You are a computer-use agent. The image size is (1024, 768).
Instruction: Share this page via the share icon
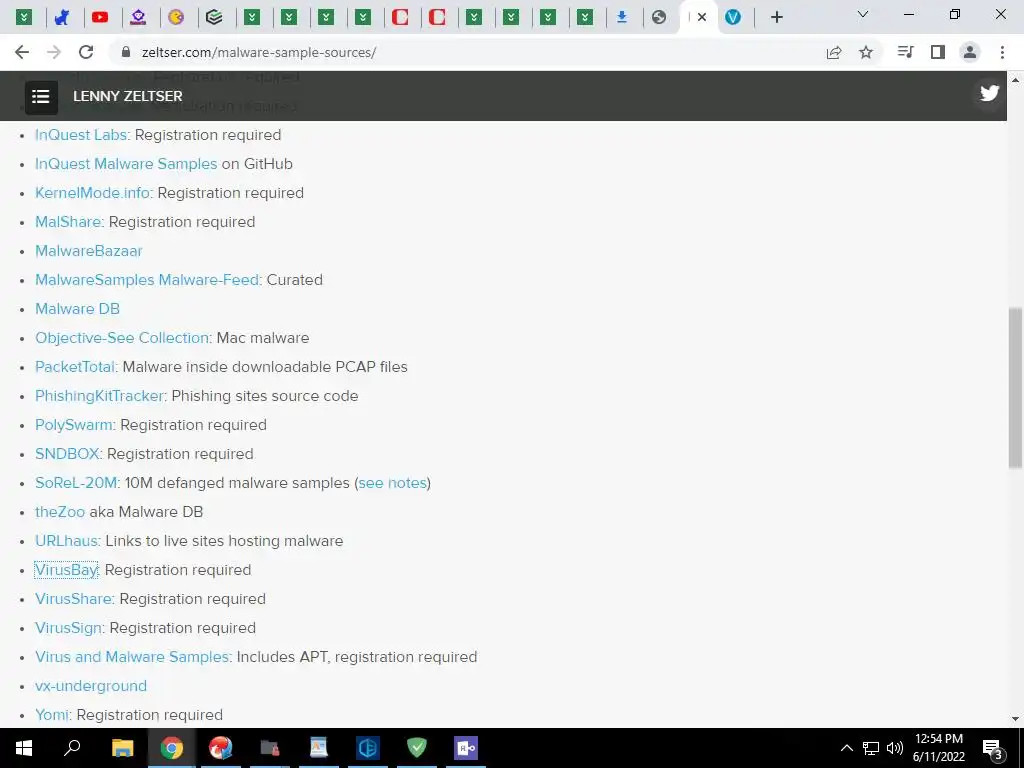834,52
